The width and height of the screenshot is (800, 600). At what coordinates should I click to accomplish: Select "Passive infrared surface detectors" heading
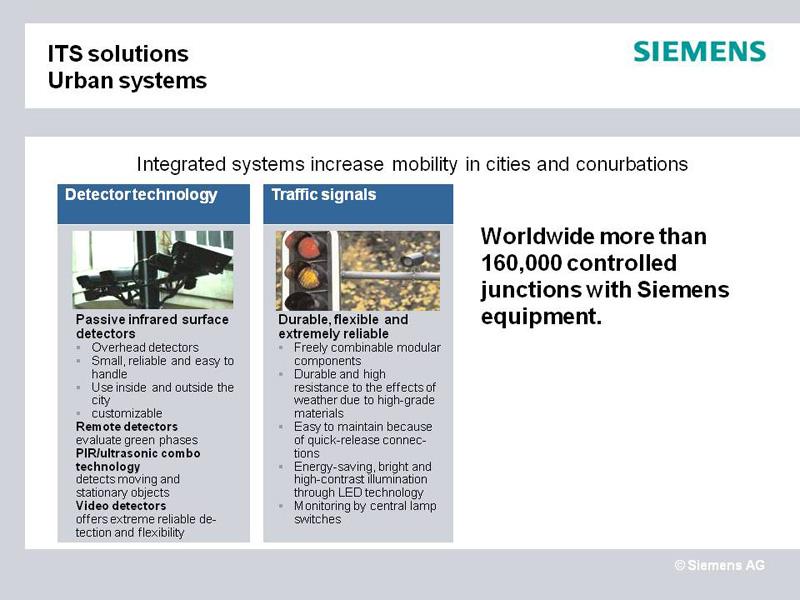(152, 327)
